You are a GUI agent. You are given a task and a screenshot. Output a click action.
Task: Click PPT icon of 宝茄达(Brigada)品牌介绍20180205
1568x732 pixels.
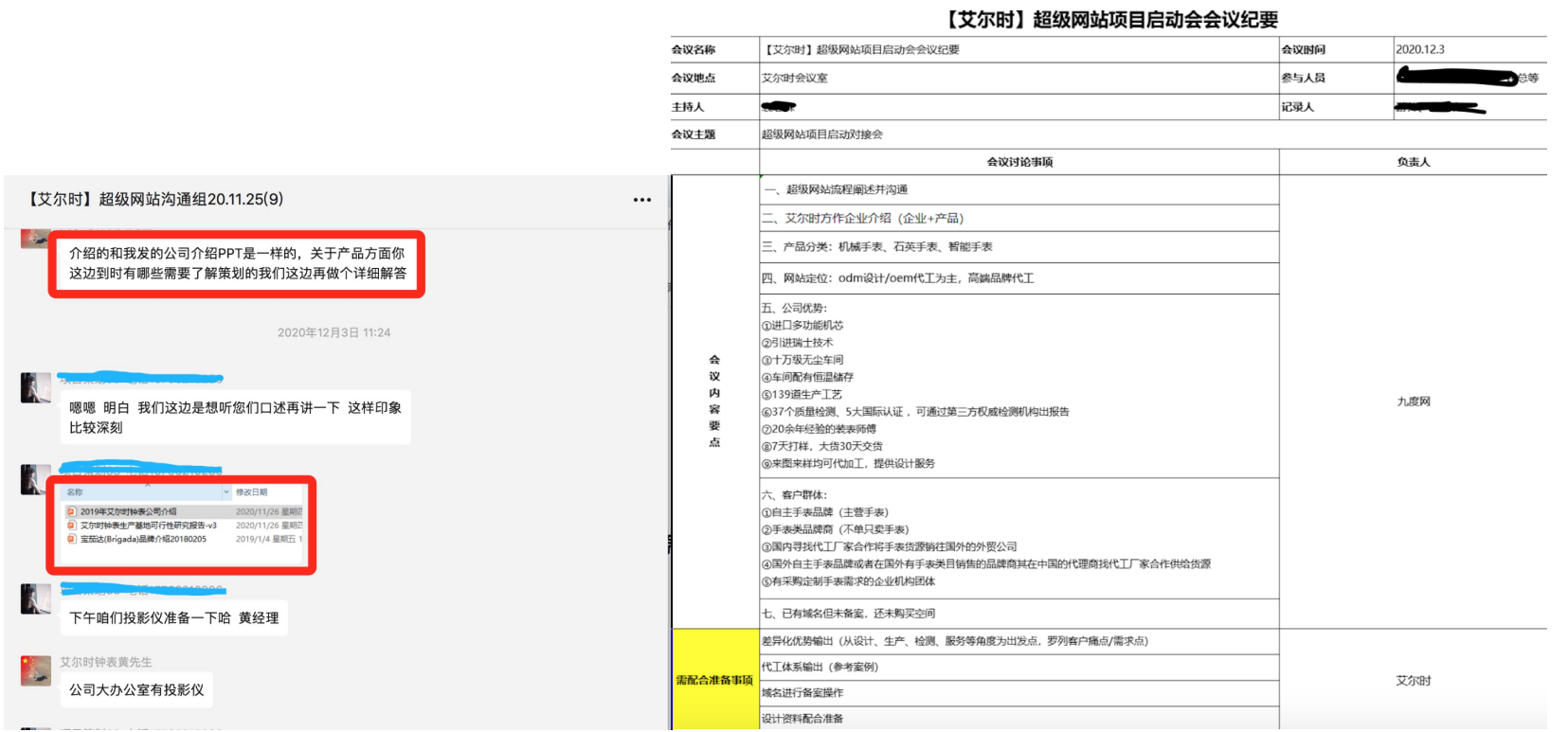click(71, 539)
